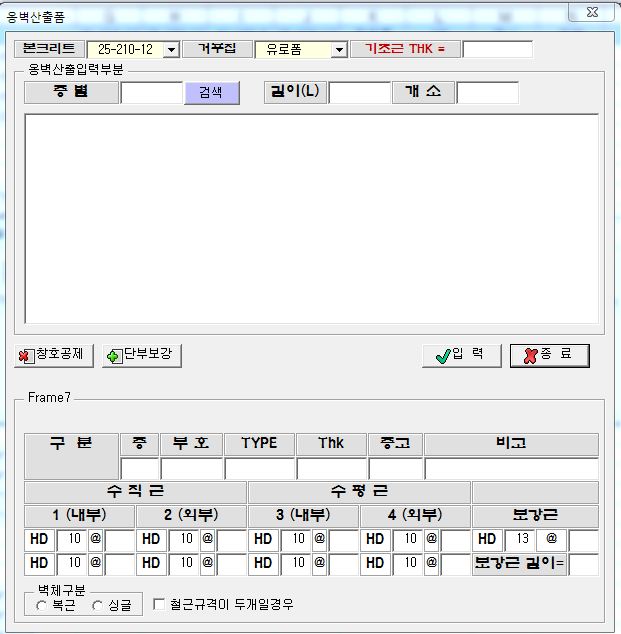Image resolution: width=621 pixels, height=634 pixels.
Task: Open the concrete grade 25-210-12 dropdown
Action: point(171,50)
